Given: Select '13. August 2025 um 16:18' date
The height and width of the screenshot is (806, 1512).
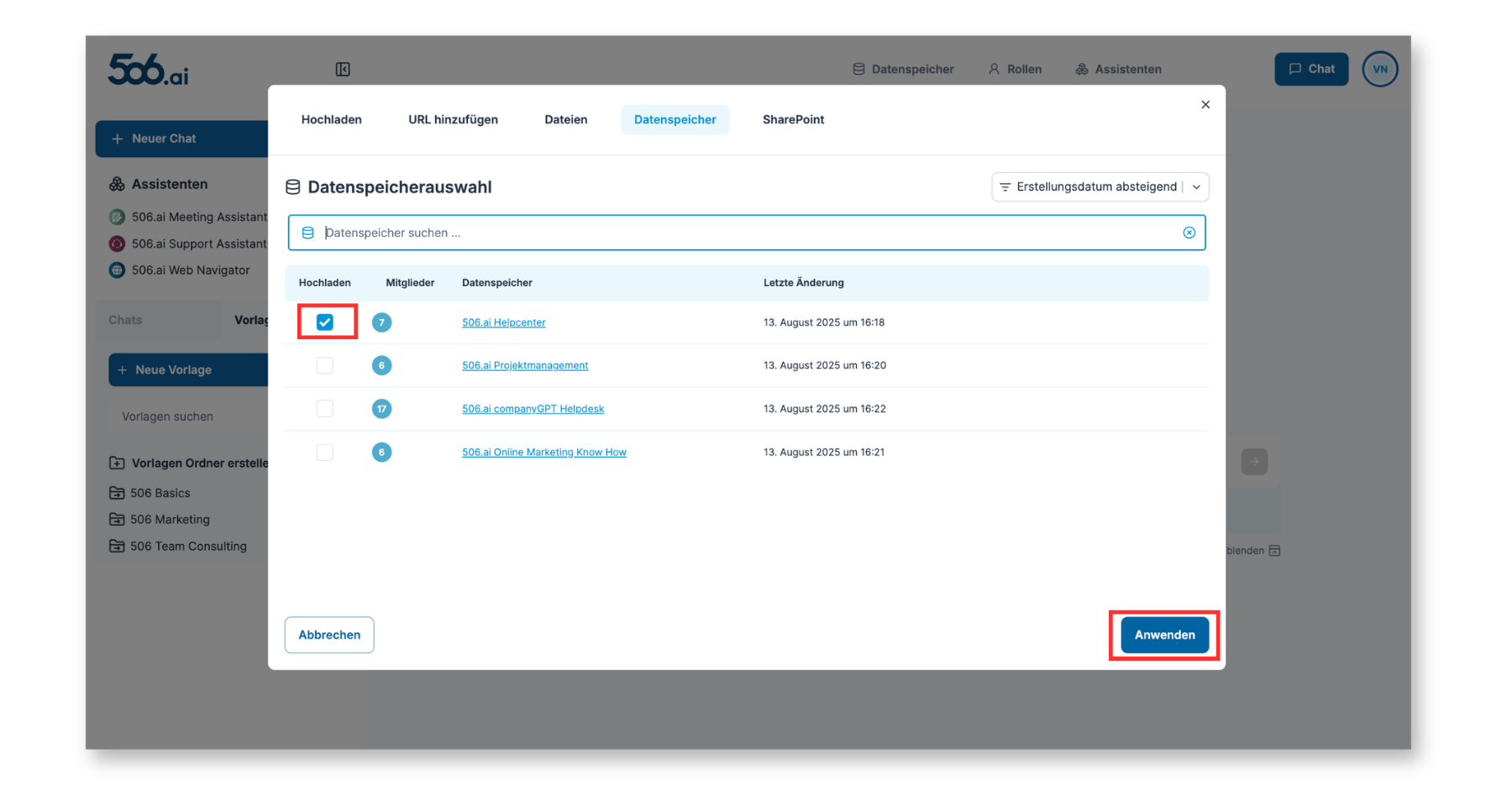Looking at the screenshot, I should 824,322.
